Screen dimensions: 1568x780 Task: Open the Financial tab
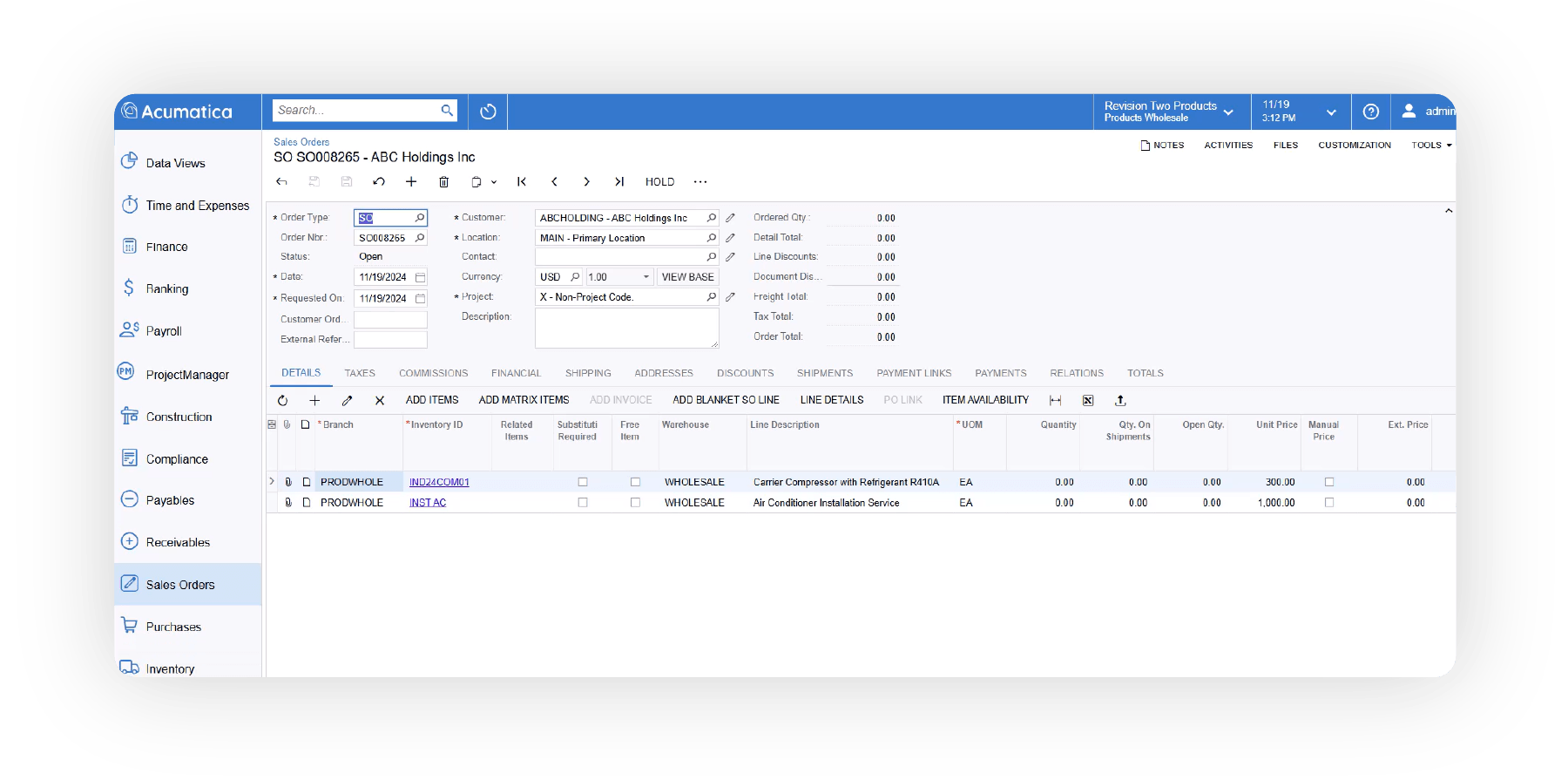point(516,373)
